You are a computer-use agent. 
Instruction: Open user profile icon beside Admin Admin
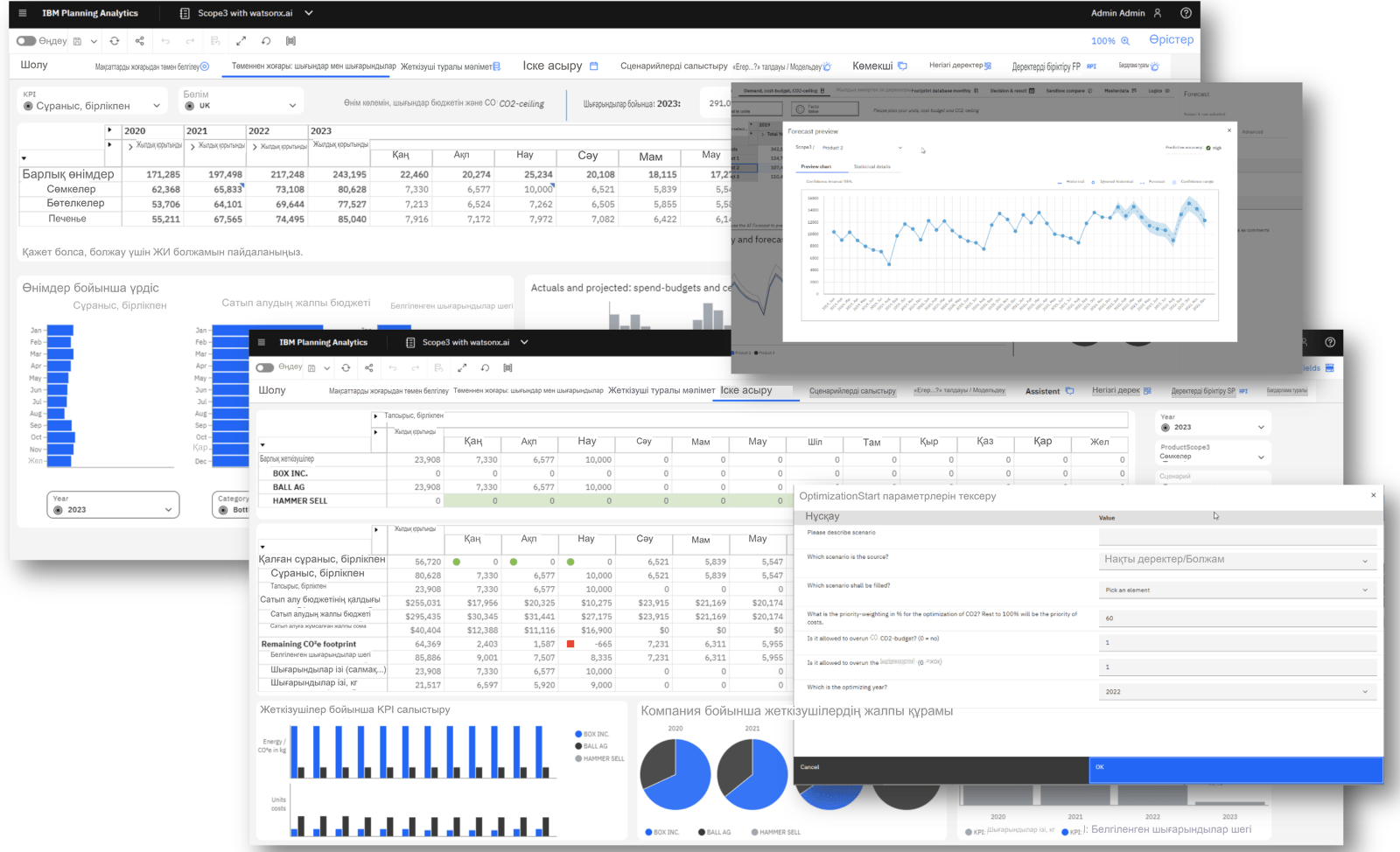pyautogui.click(x=1158, y=13)
